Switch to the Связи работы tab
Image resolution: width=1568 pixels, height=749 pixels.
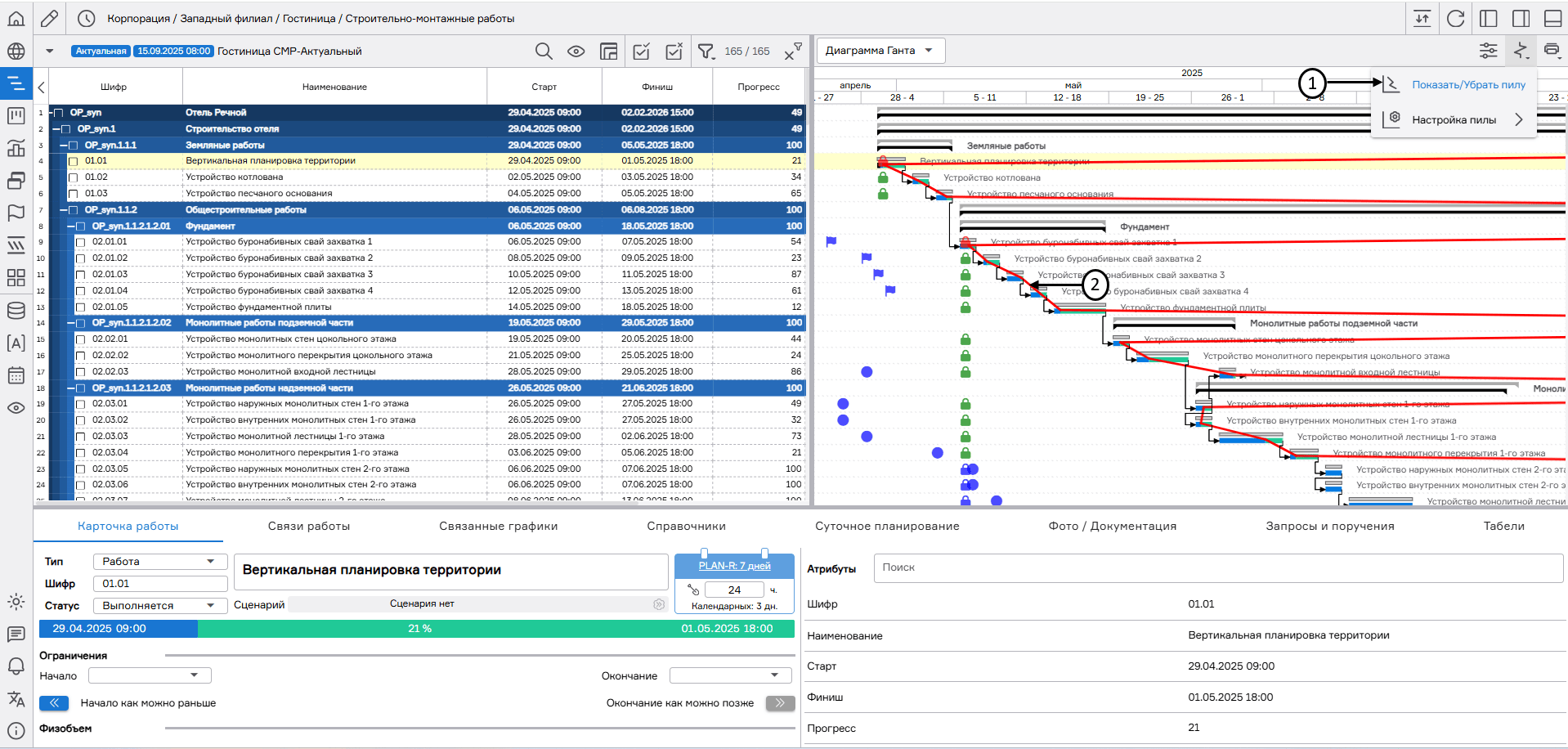coord(308,527)
